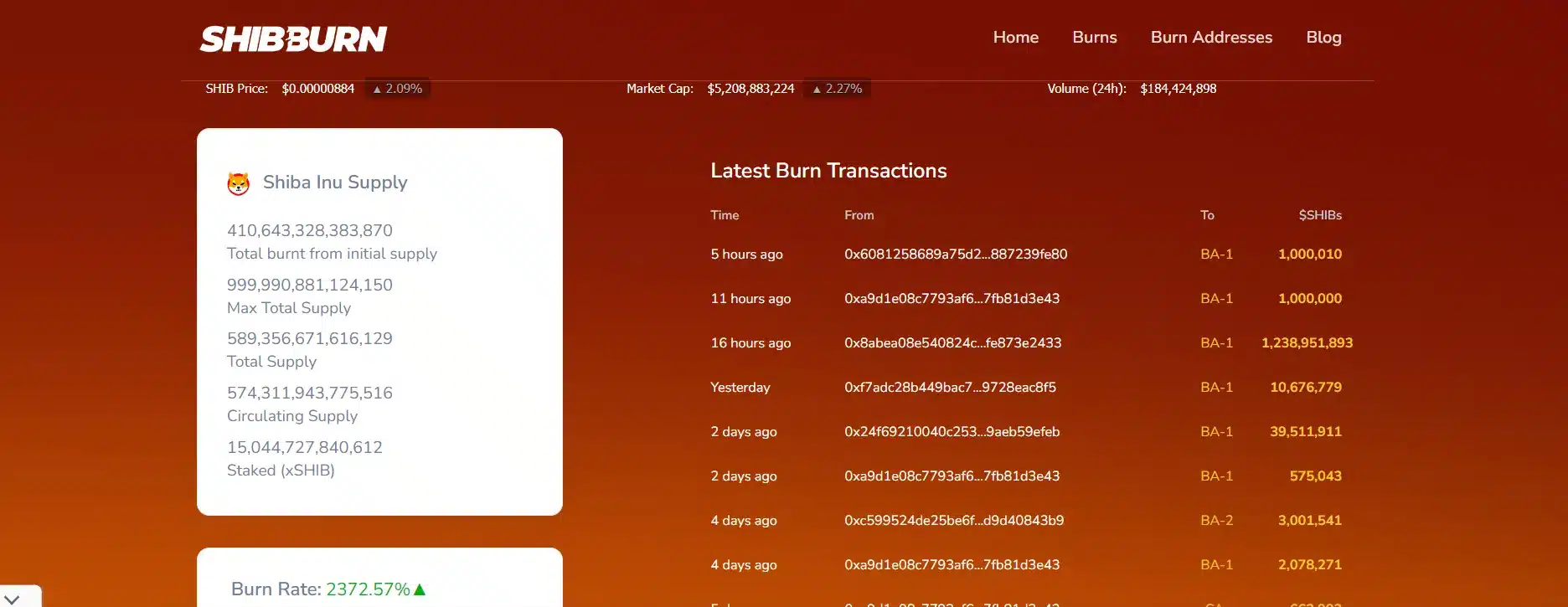Open address 0x8abea08e540824c...fe873e2433
Viewport: 1568px width, 607px height.
(952, 342)
